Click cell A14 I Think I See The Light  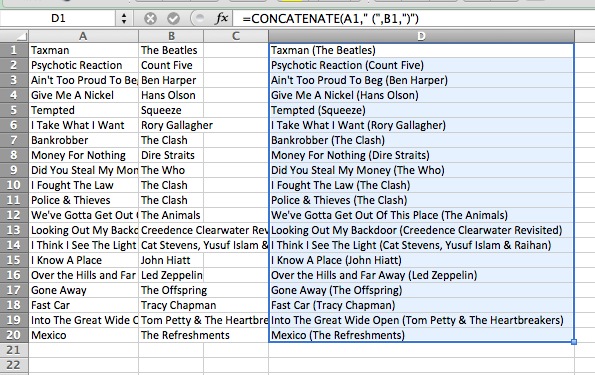[x=83, y=245]
